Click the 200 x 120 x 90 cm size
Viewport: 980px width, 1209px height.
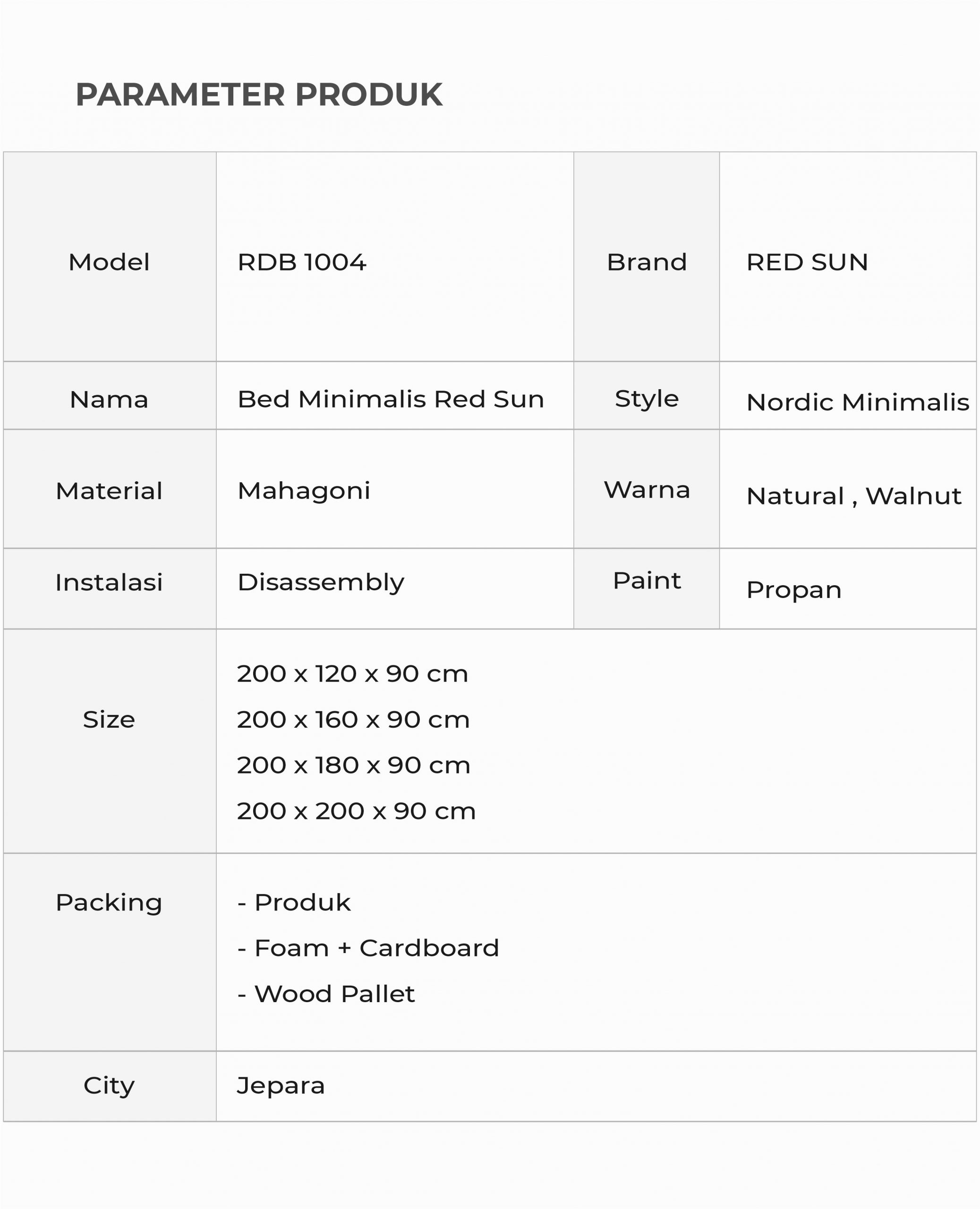352,674
